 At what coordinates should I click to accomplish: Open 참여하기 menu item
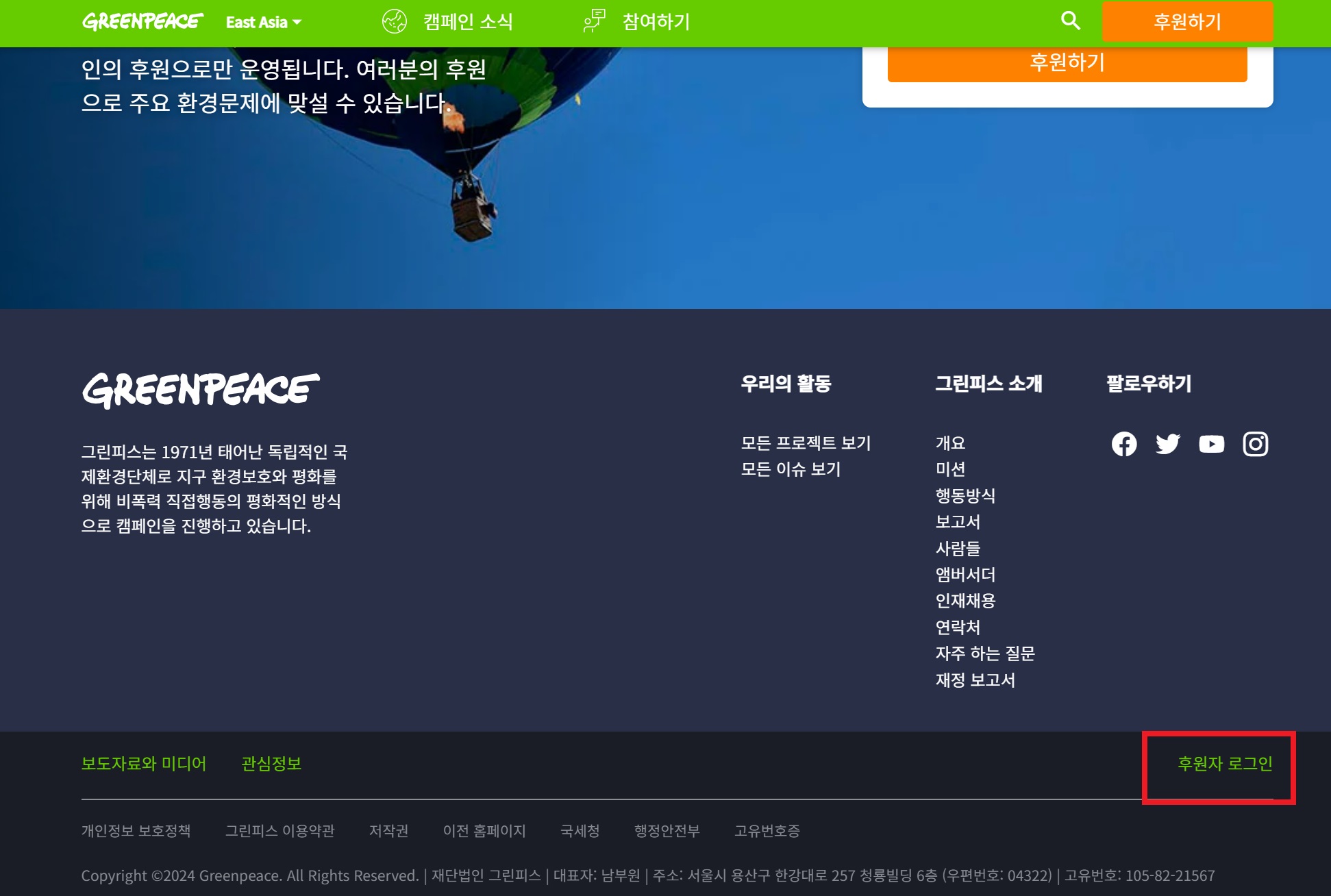pyautogui.click(x=656, y=22)
